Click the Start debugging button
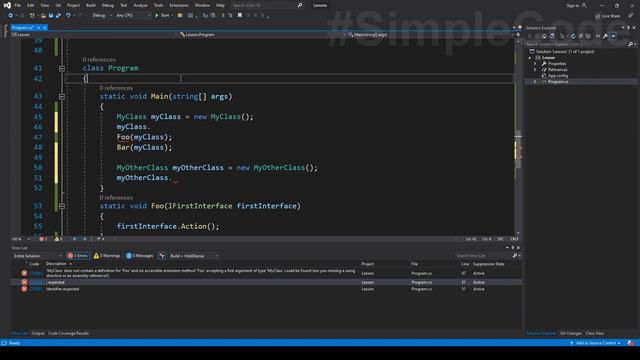Screen dimensions: 640x360 click(x=162, y=16)
